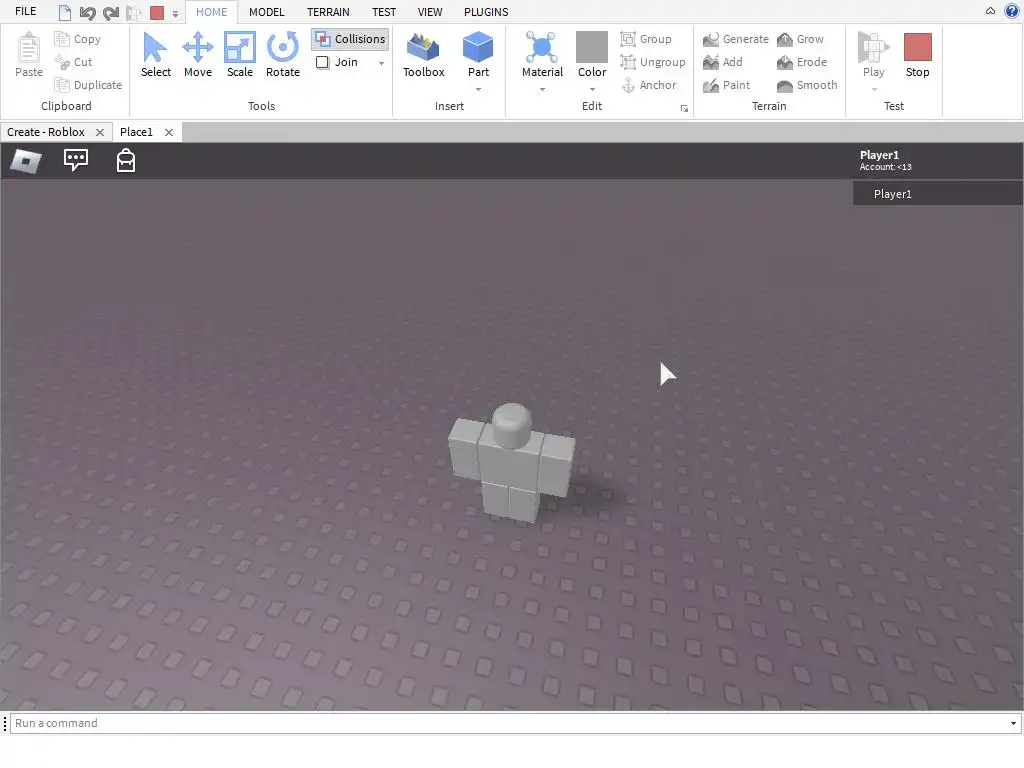The image size is (1024, 768).
Task: Expand the Color dropdown arrow
Action: pyautogui.click(x=592, y=89)
